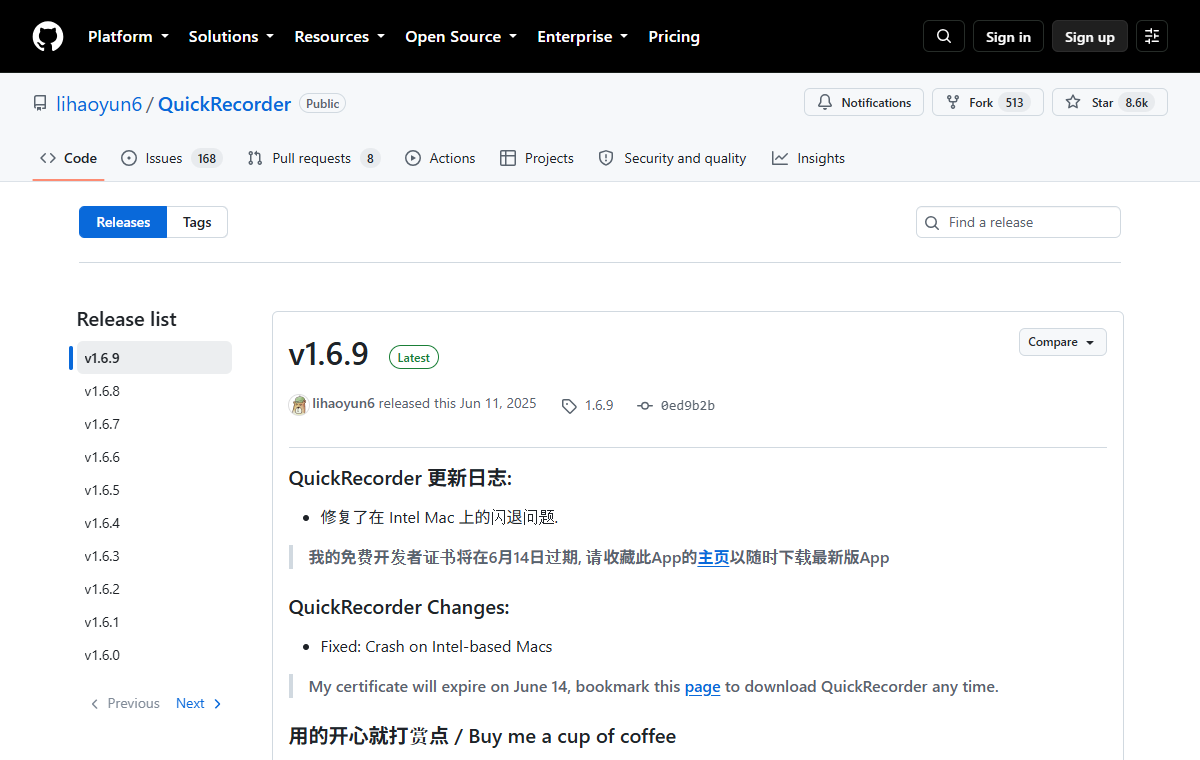Open lihaoyun6 author link in release header
This screenshot has height=760, width=1200.
[x=343, y=404]
